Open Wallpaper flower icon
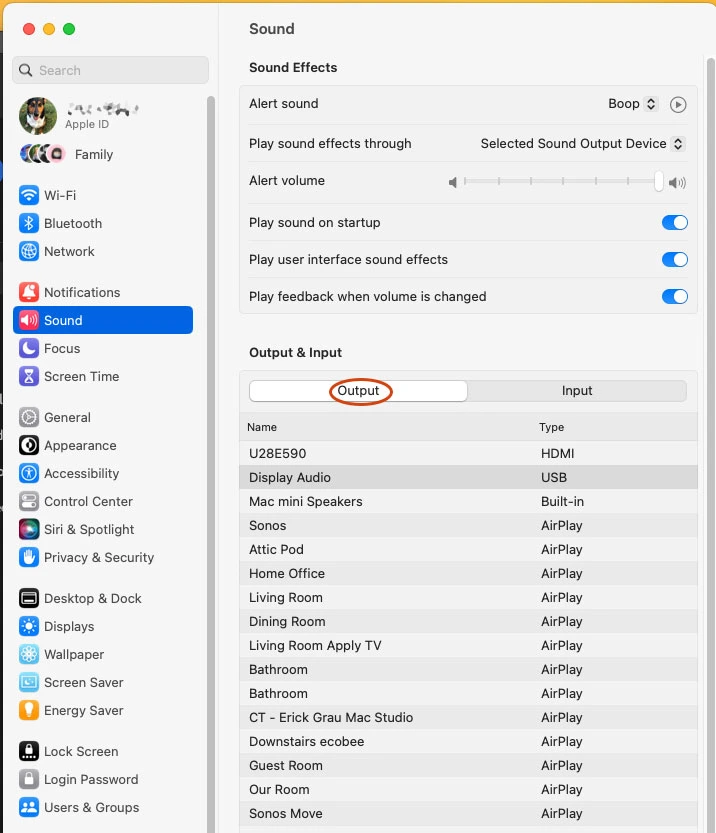This screenshot has width=716, height=833. 29,654
